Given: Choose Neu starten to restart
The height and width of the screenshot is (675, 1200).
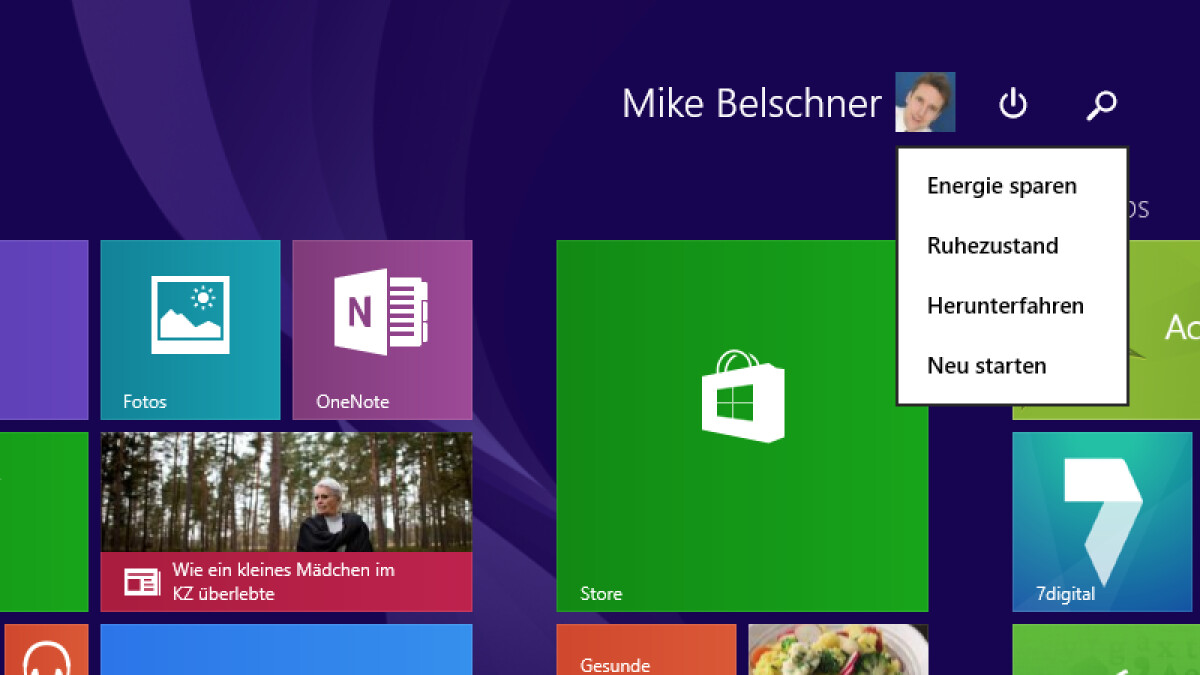Looking at the screenshot, I should coord(986,365).
